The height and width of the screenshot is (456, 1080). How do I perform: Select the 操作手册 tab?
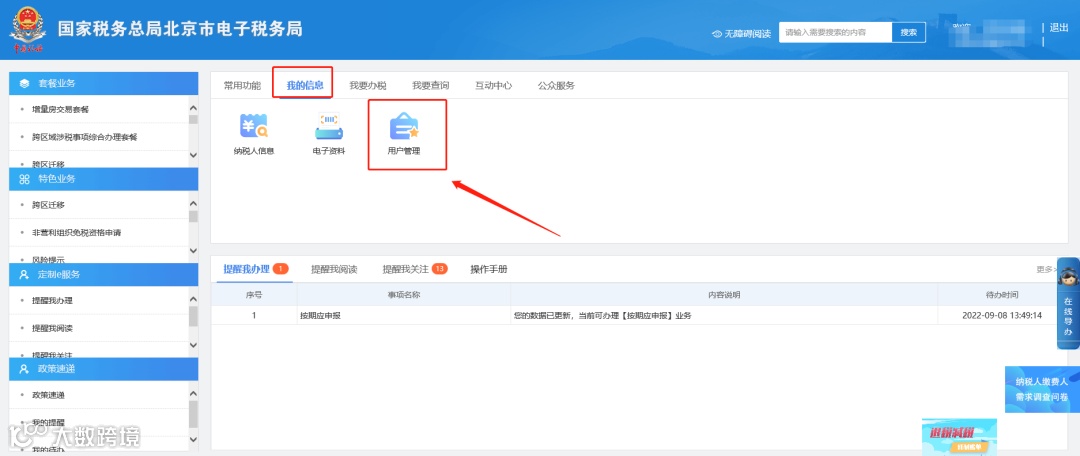[x=489, y=269]
